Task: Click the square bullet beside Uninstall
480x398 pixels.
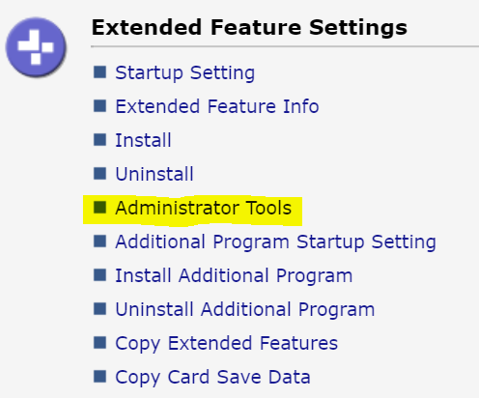Action: tap(100, 174)
